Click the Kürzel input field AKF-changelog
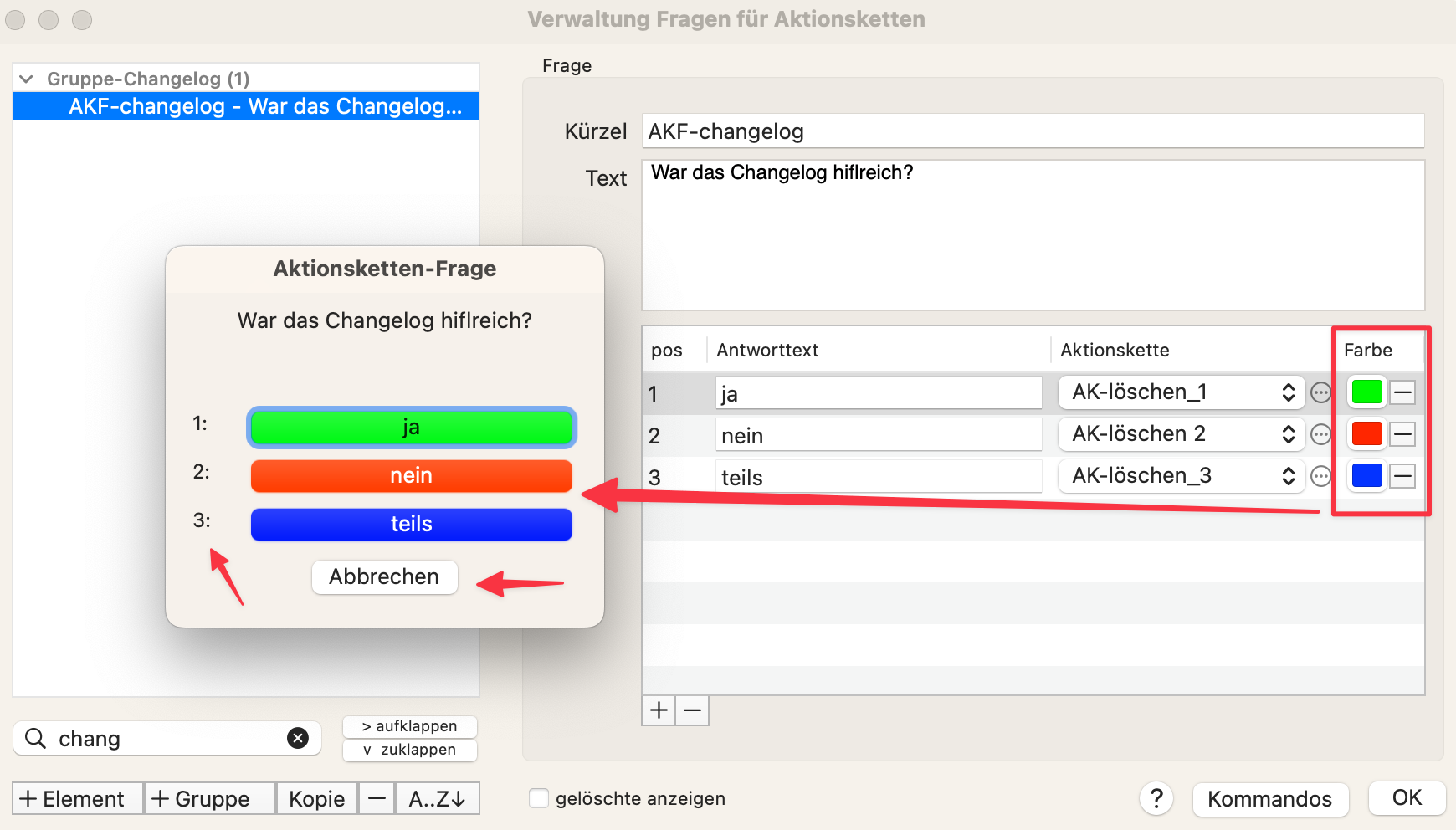Image resolution: width=1456 pixels, height=830 pixels. point(1033,131)
